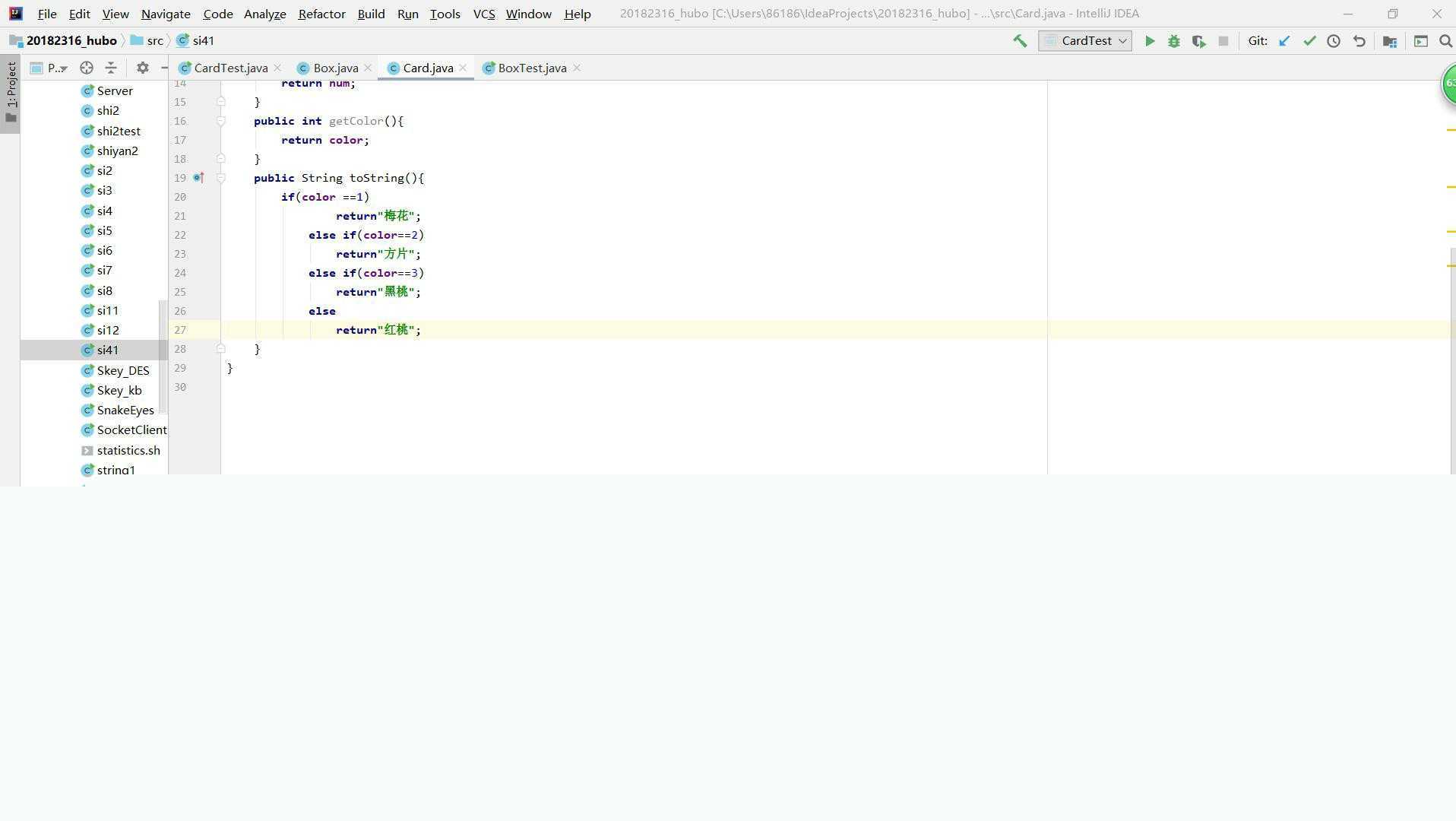Collapse the toString method fold at line 19
This screenshot has width=1456, height=821.
(x=220, y=178)
